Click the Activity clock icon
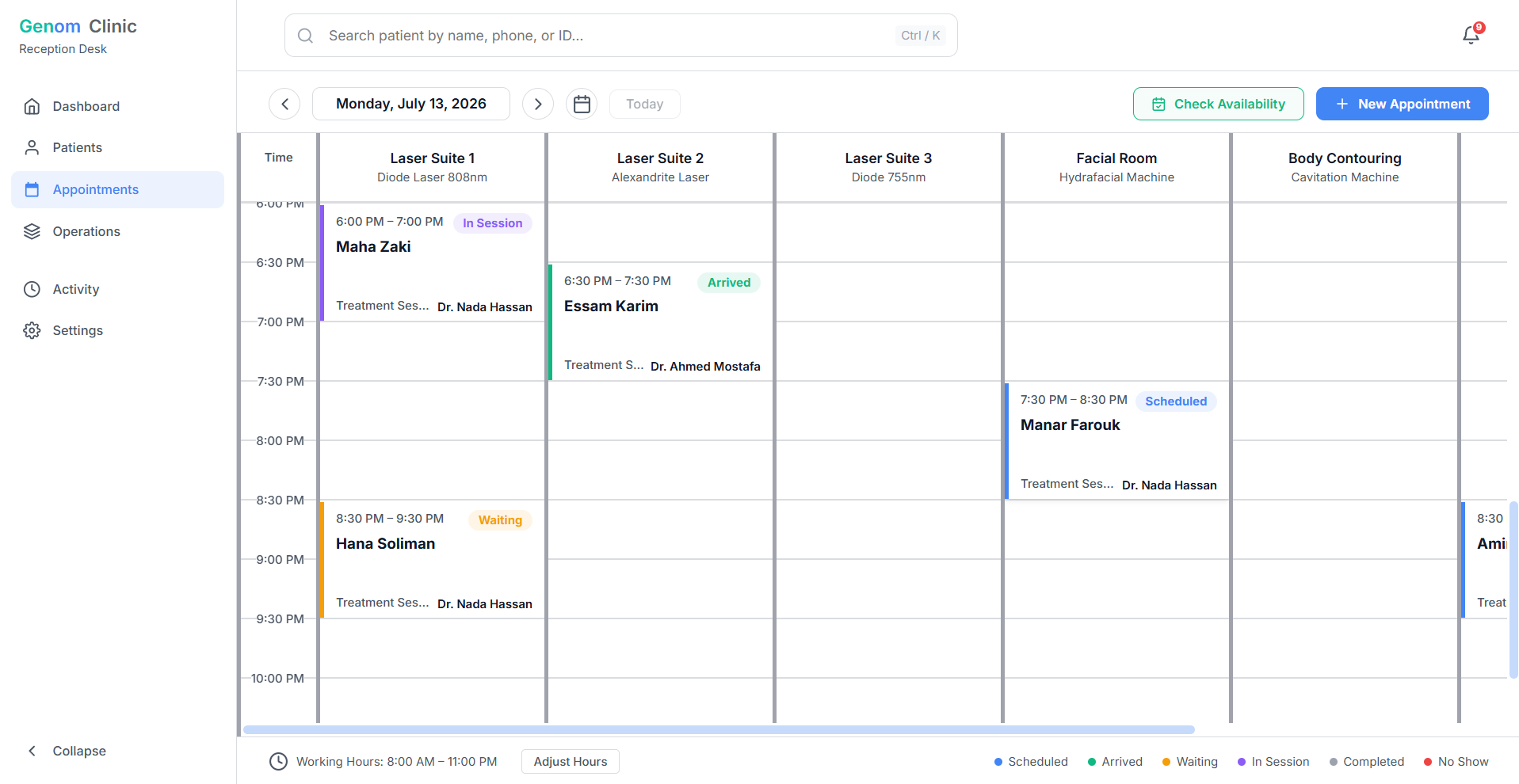 (32, 289)
